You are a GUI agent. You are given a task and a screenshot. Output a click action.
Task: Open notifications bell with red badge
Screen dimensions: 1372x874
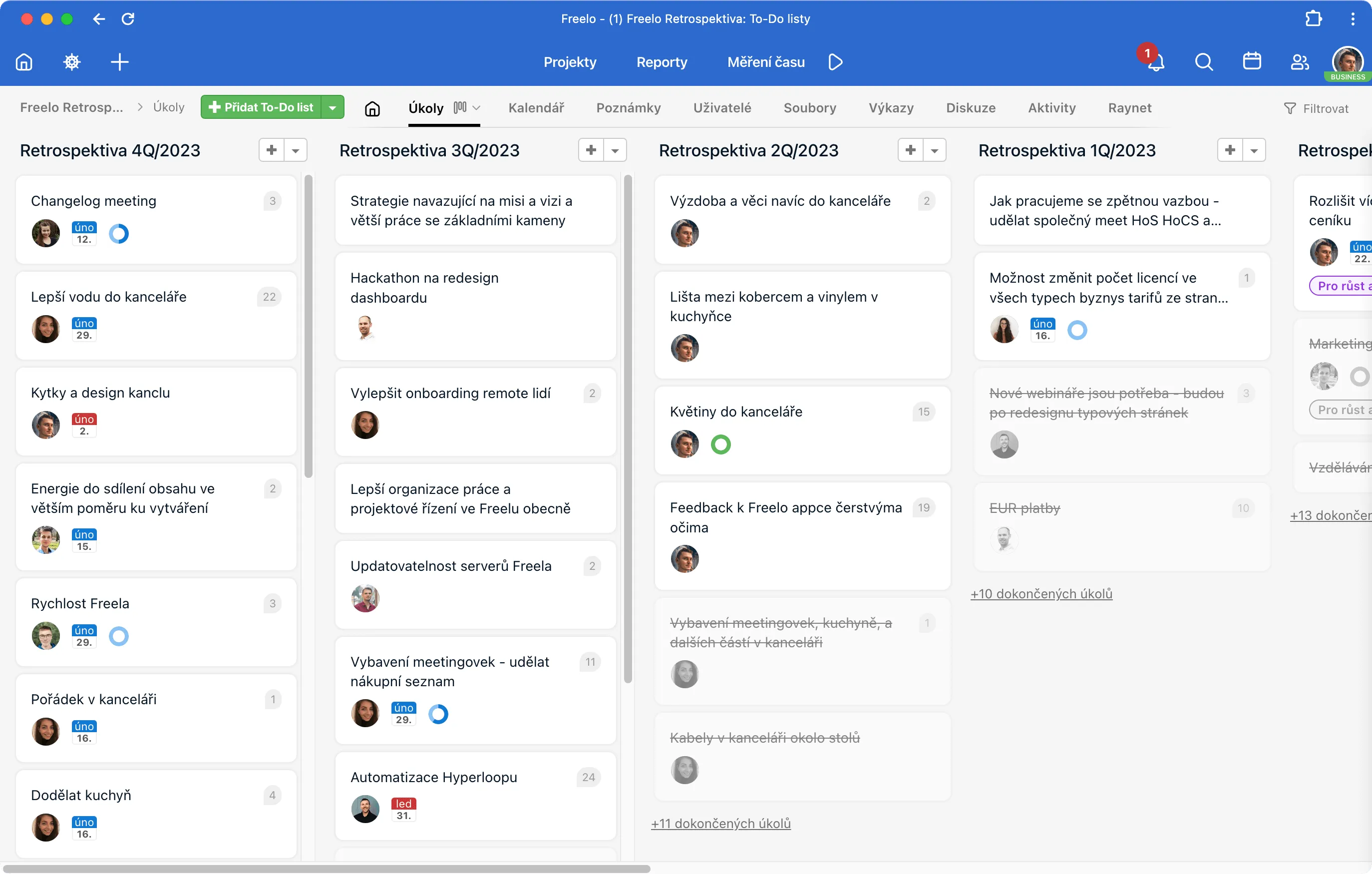click(x=1155, y=60)
